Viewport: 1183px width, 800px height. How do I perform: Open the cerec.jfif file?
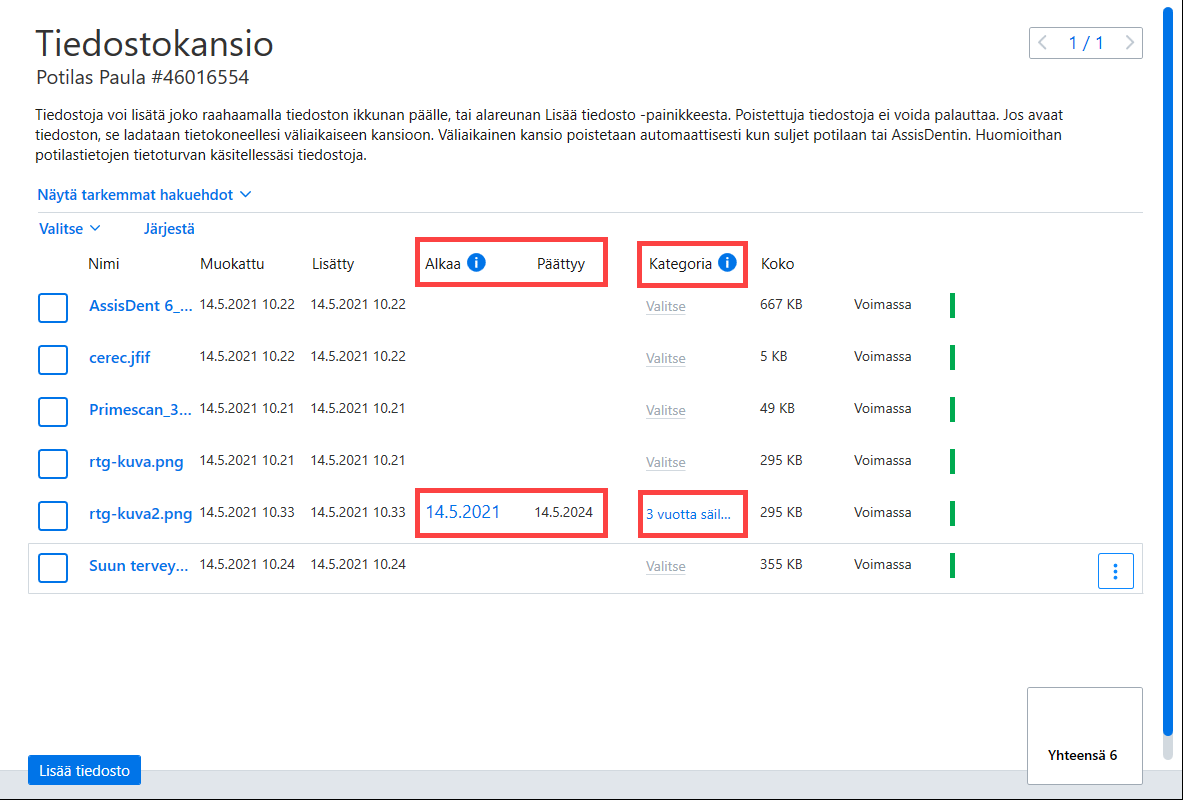pos(119,358)
